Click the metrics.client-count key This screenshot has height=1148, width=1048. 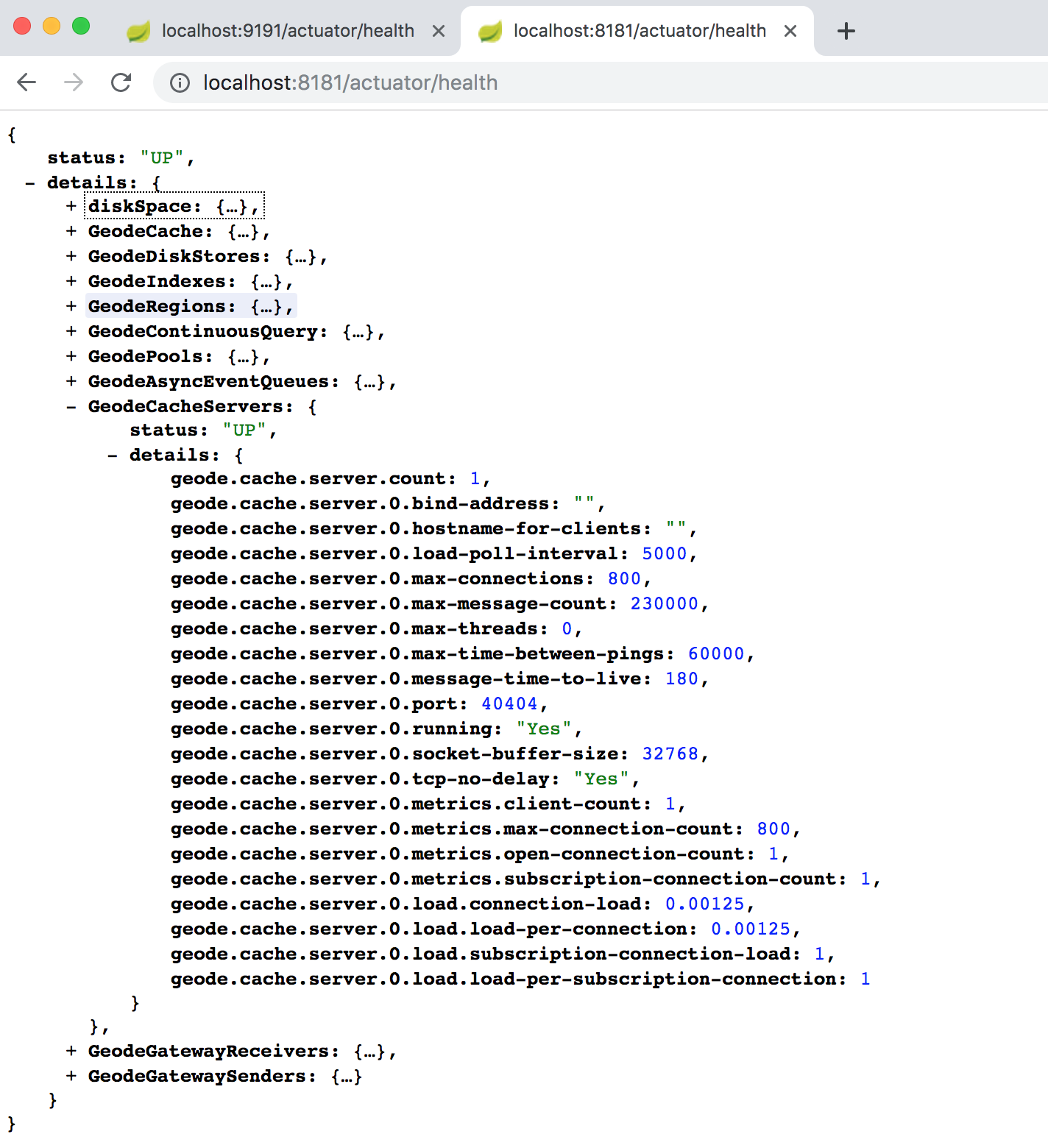(411, 804)
